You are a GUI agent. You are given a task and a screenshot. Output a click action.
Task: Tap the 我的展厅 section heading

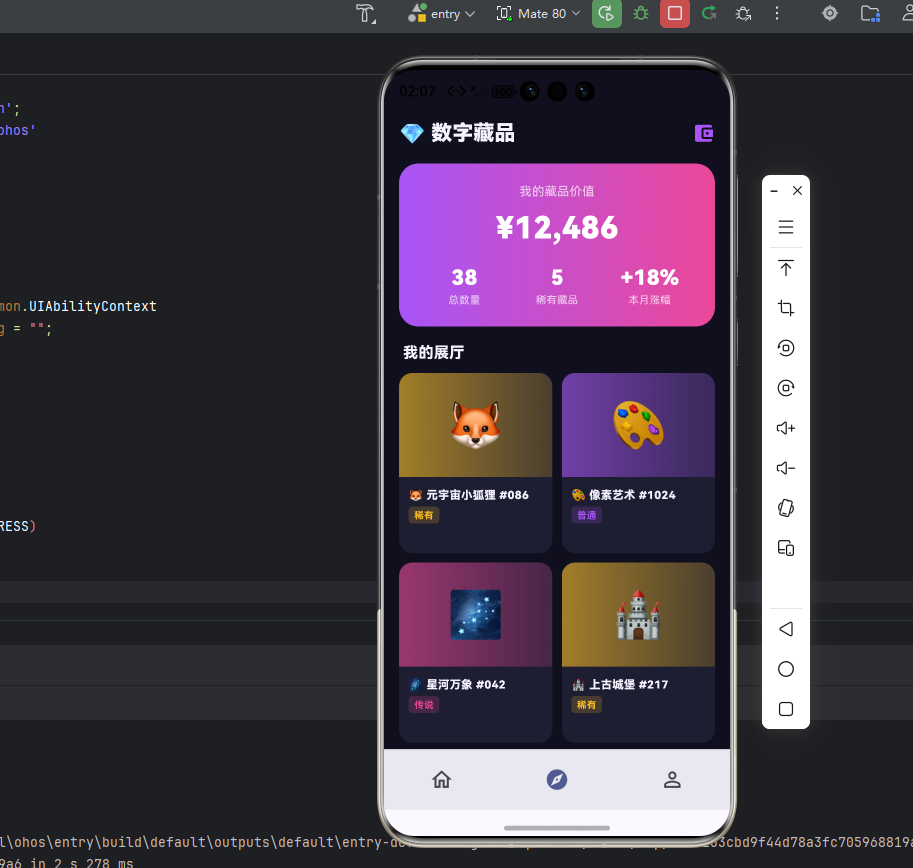[433, 352]
